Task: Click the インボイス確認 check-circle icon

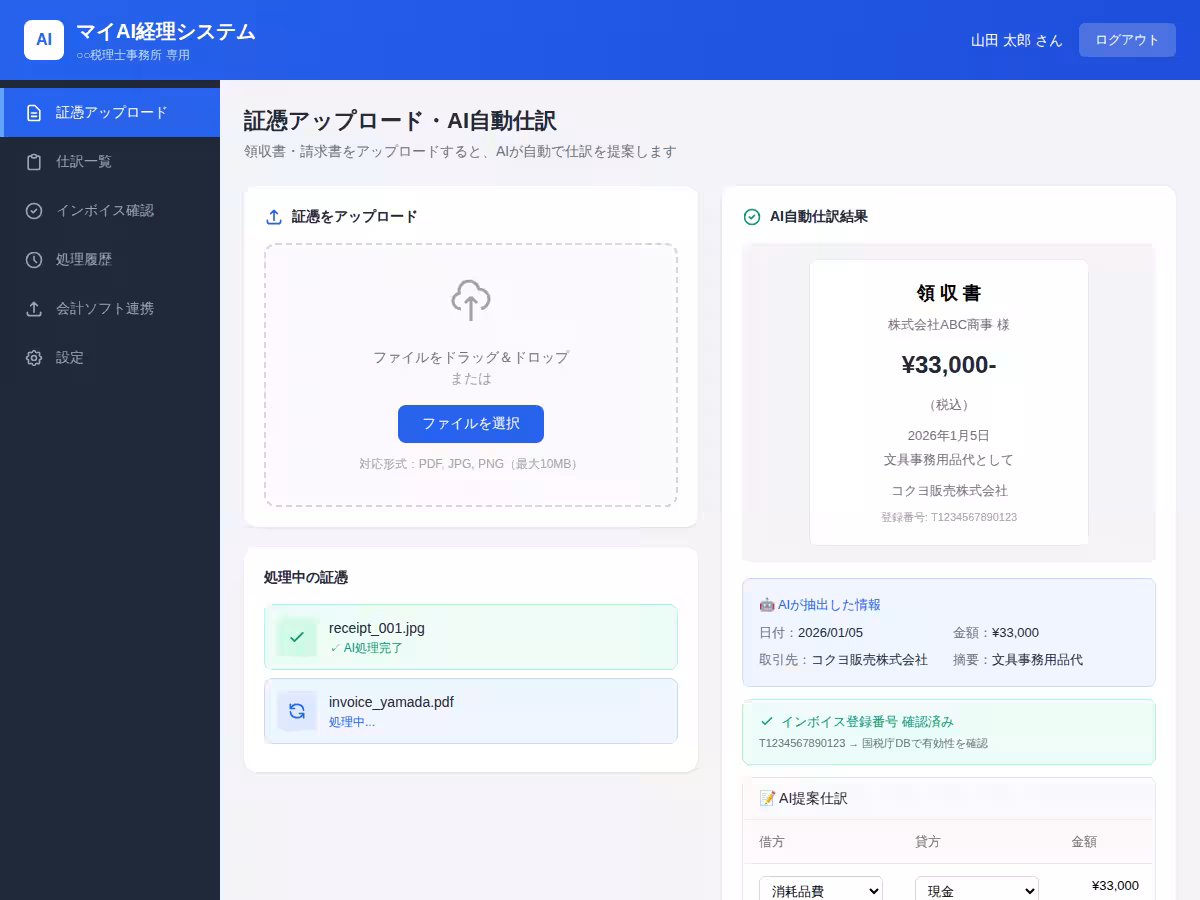Action: (x=34, y=210)
